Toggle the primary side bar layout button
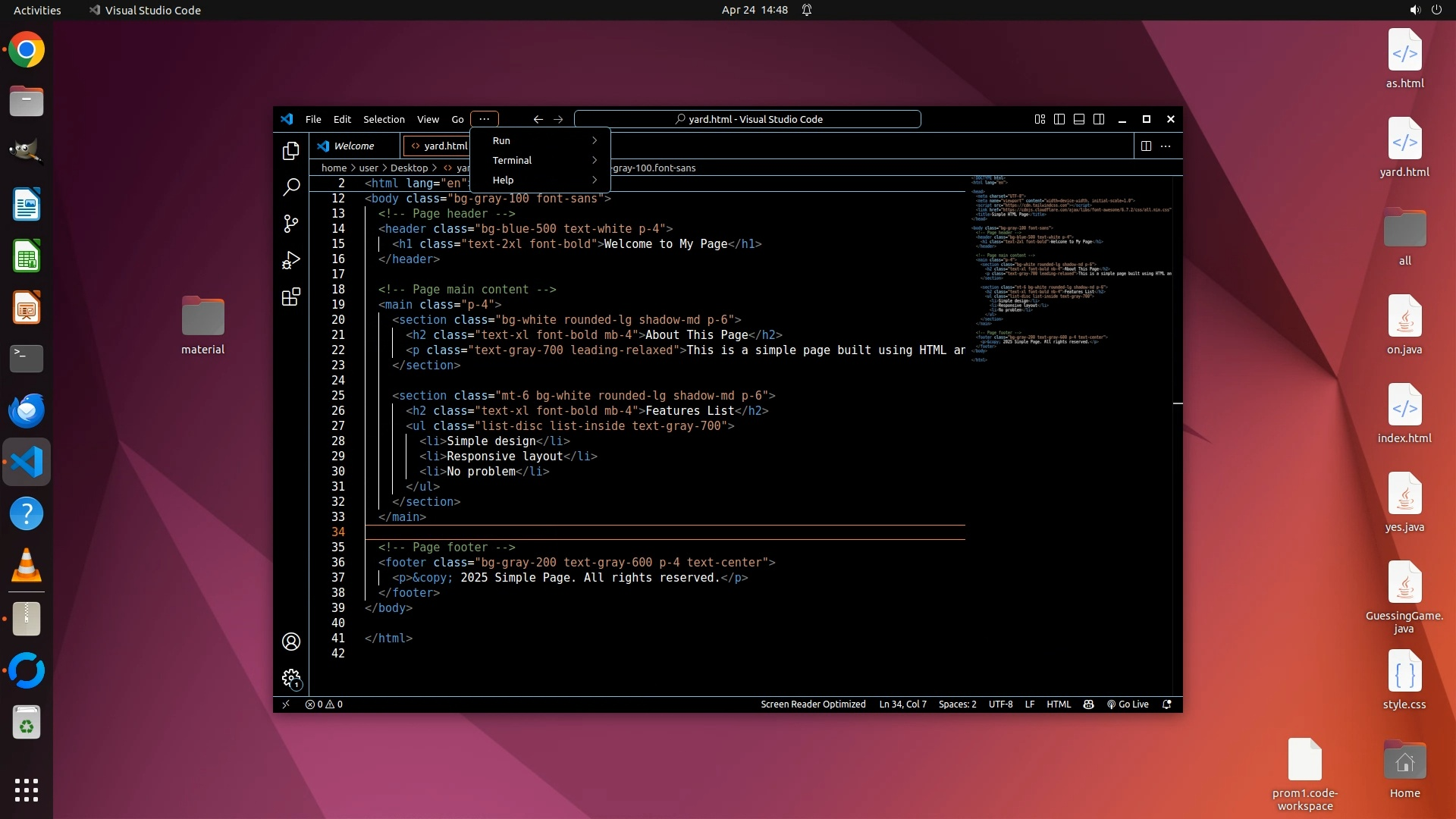This screenshot has width=1456, height=819. point(1059,119)
